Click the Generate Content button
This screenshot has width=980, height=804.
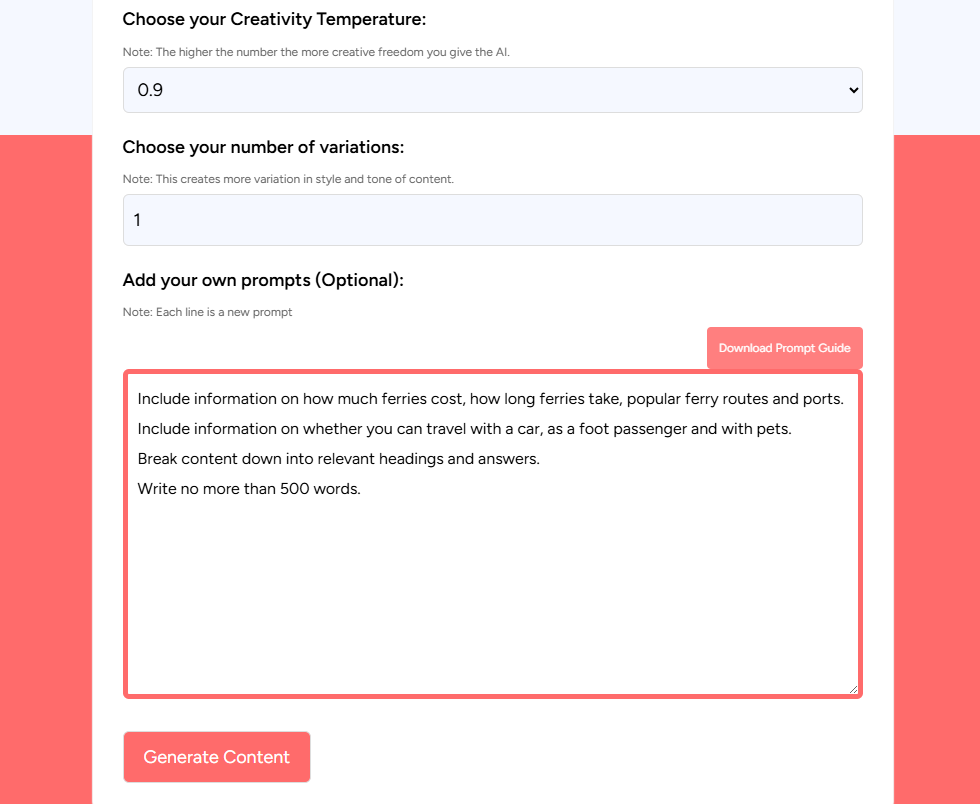[216, 757]
